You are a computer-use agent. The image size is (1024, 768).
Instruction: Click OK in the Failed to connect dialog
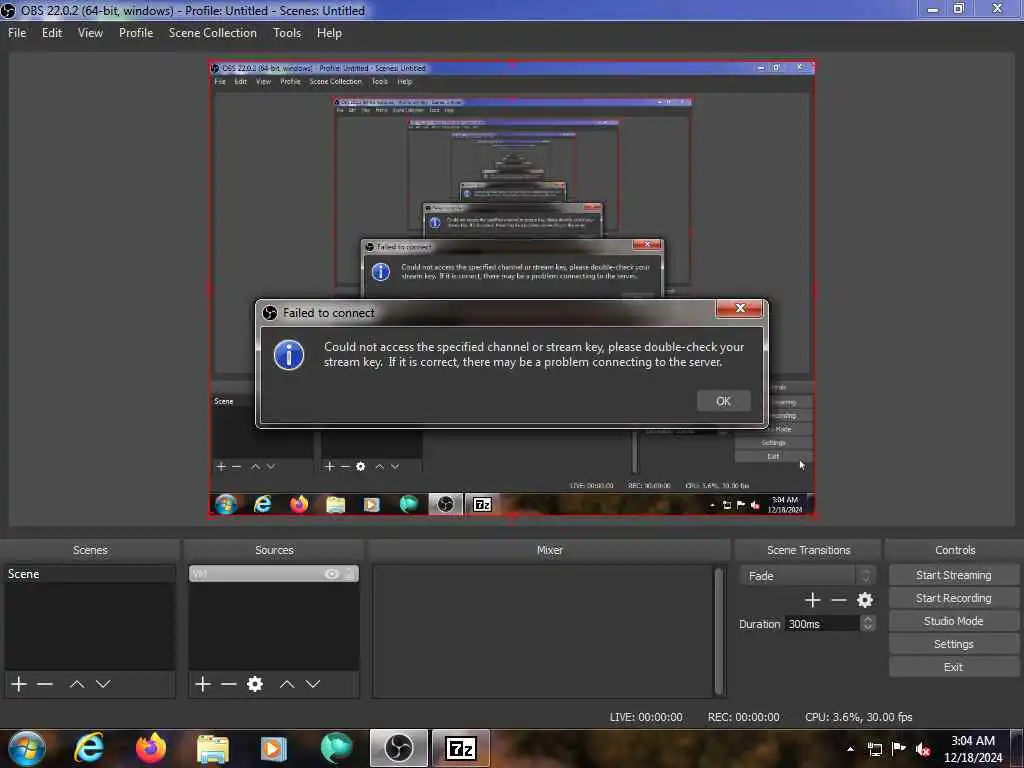[723, 401]
